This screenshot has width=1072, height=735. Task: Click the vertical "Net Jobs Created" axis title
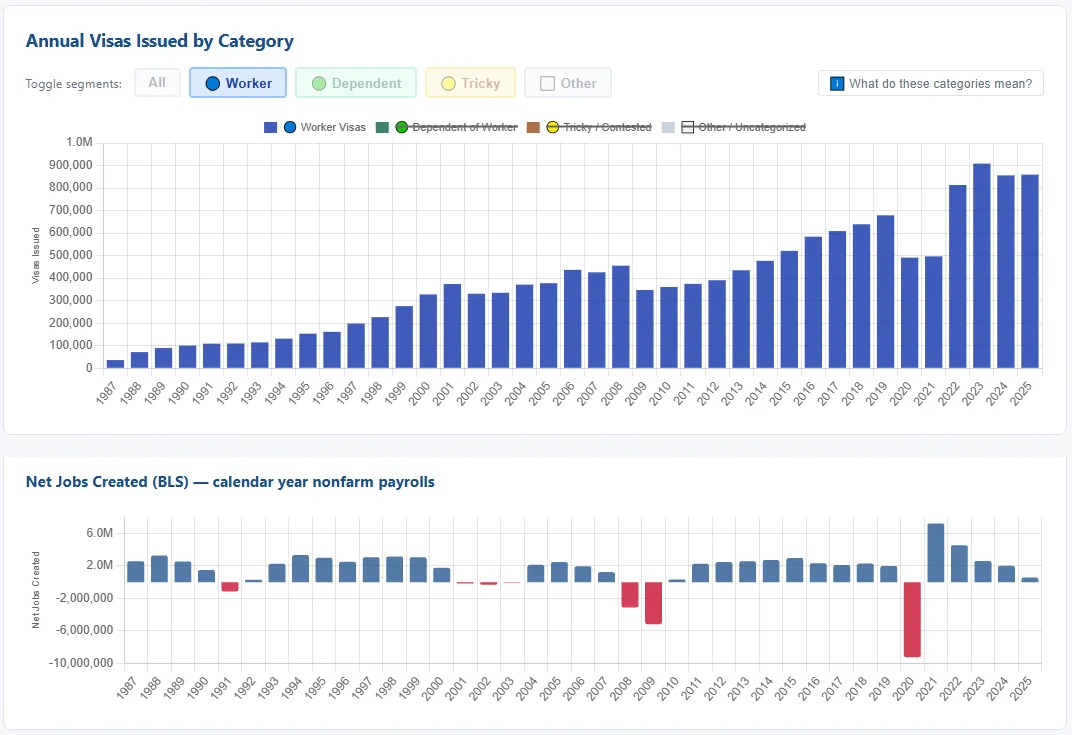click(x=36, y=590)
